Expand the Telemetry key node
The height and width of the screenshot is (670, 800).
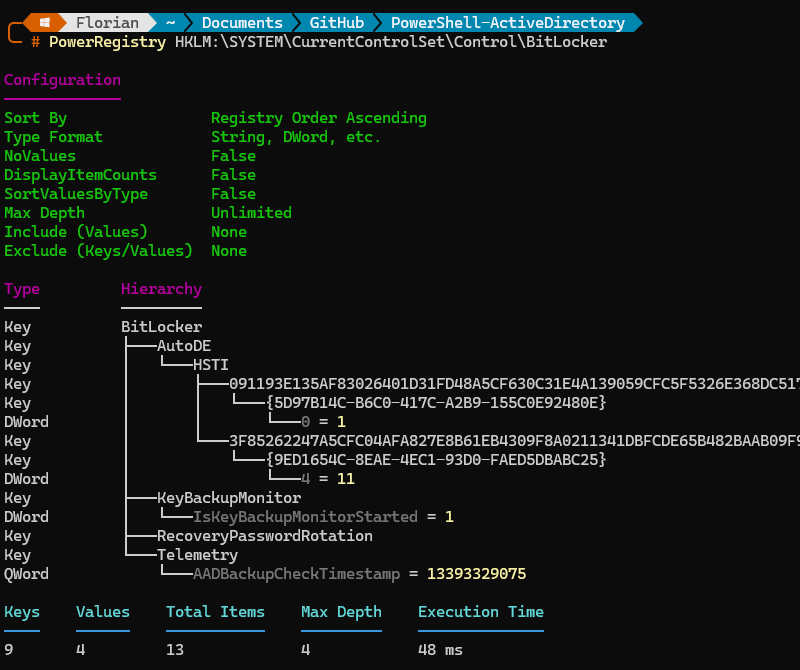point(197,554)
